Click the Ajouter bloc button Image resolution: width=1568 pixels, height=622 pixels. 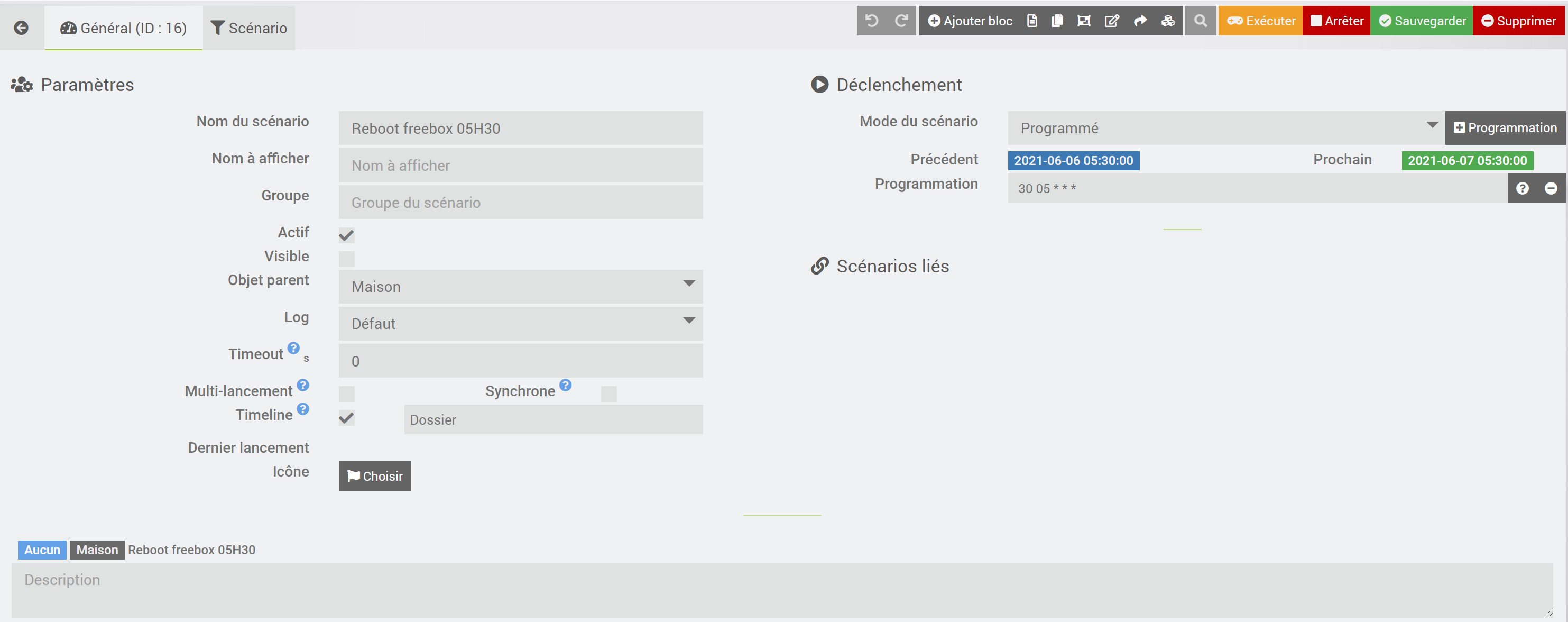(x=970, y=21)
